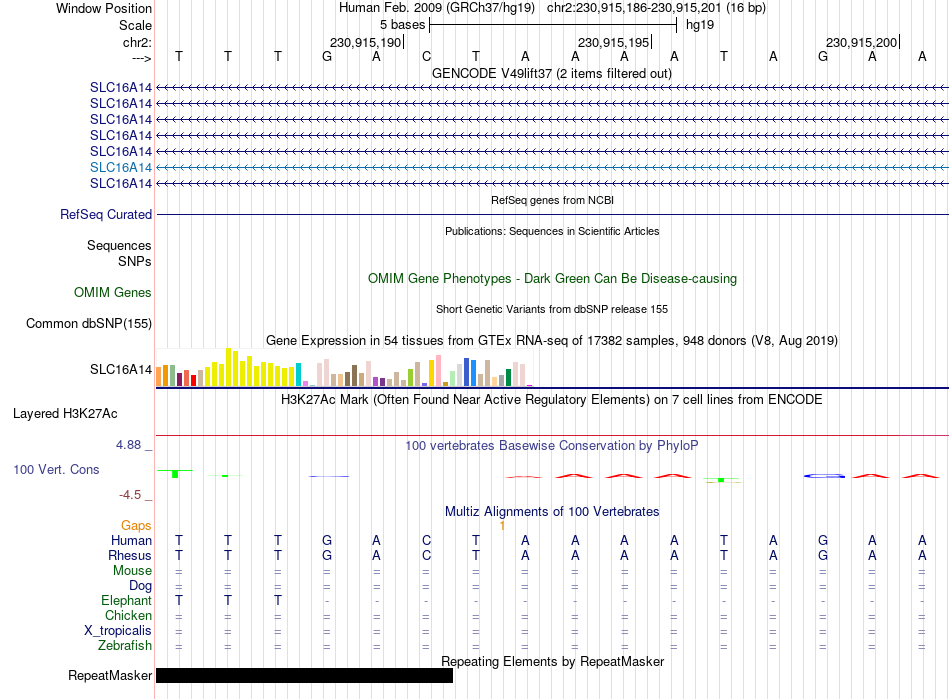Screen dimensions: 950x699
Task: Click the SLC16A14 label beside GTEx bar chart
Action: [x=121, y=369]
